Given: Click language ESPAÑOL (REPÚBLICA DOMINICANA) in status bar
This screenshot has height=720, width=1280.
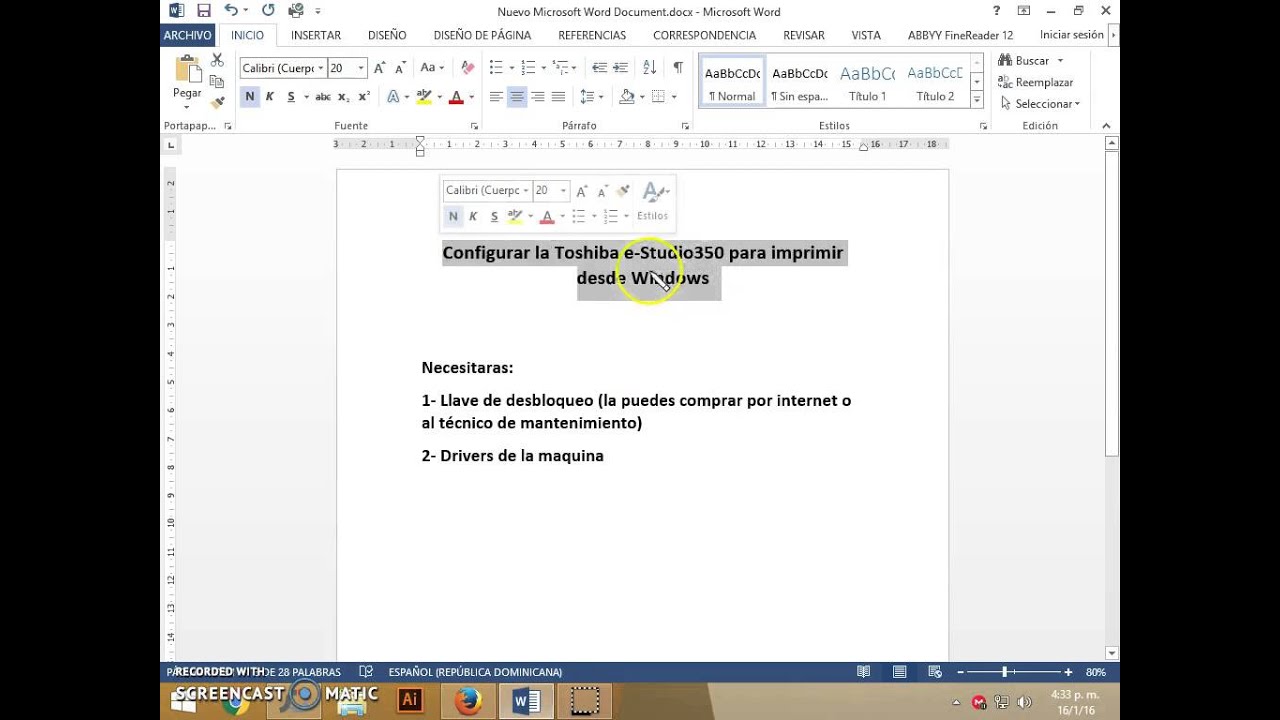Looking at the screenshot, I should 475,672.
